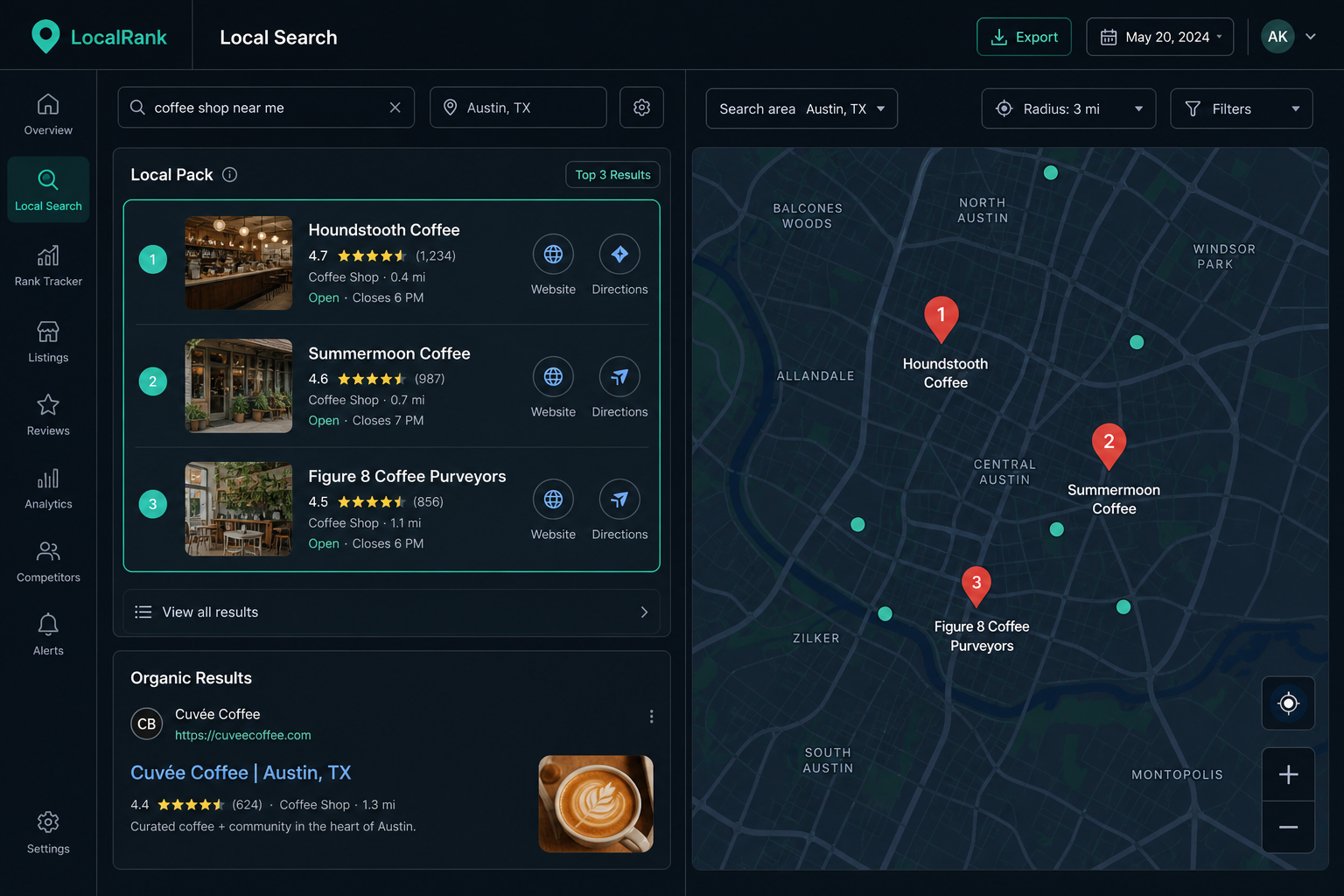Open the May 20, 2024 date picker
This screenshot has height=896, width=1344.
1160,37
